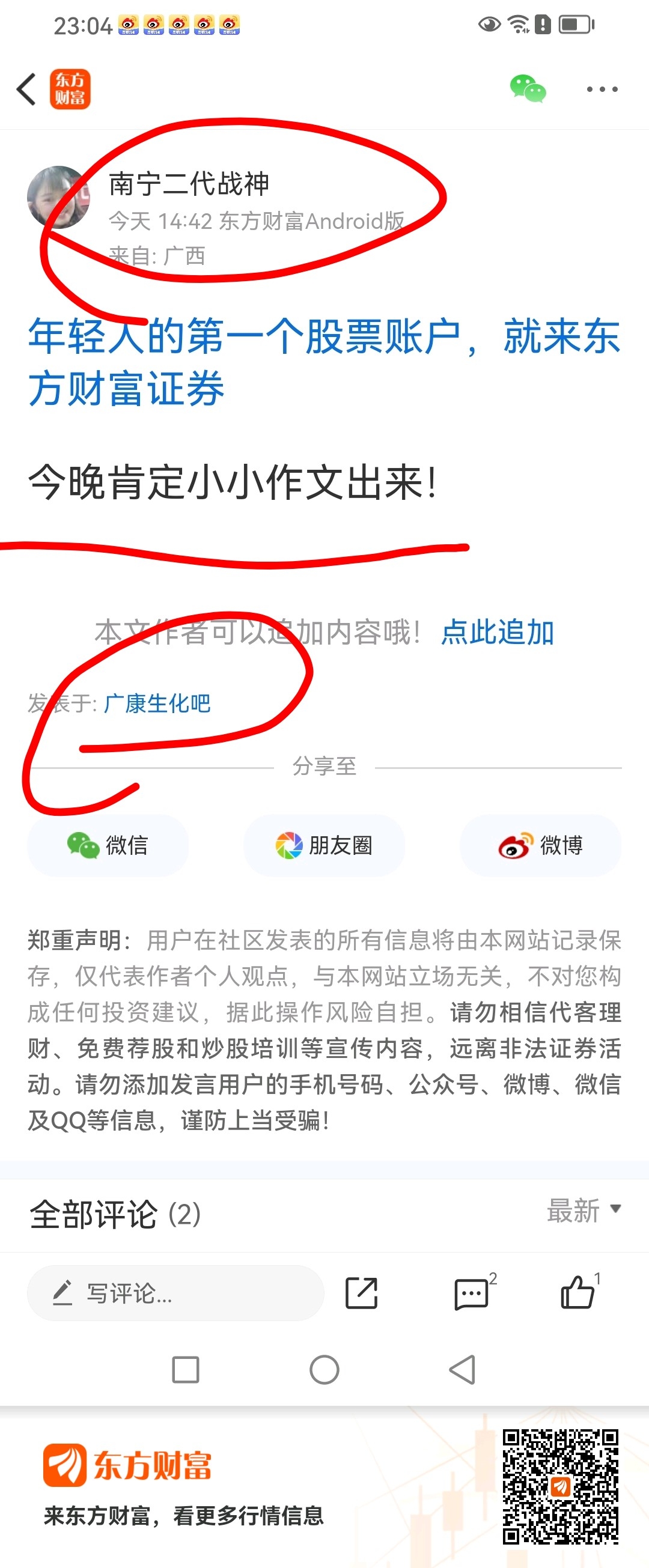649x1568 pixels.
Task: Open 南宁二代战神 profile avatar
Action: tap(58, 197)
